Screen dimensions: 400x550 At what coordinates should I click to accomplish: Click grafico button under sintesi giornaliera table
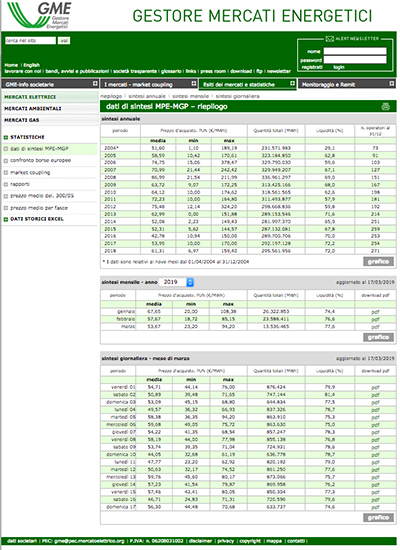(x=378, y=518)
